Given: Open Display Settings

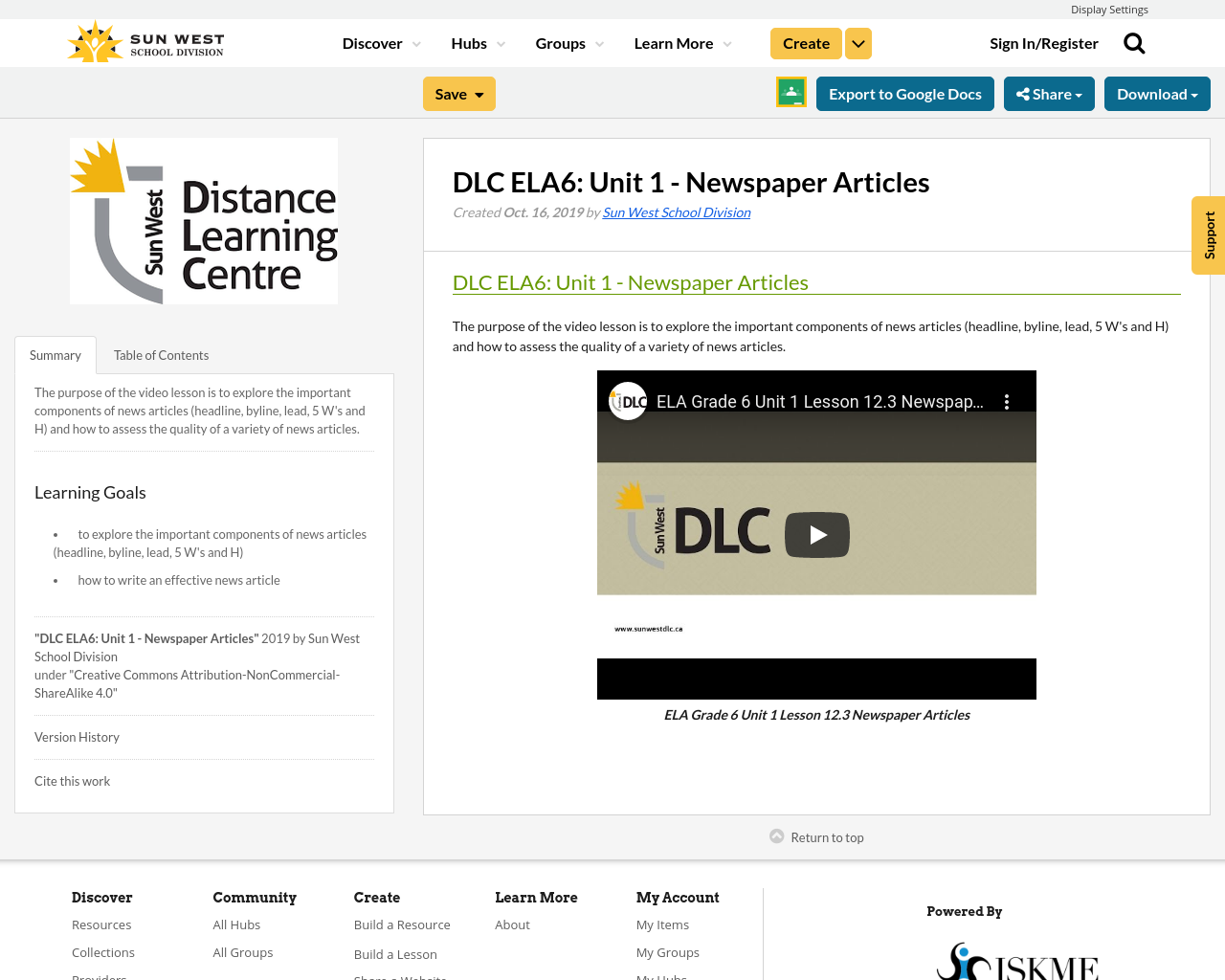Looking at the screenshot, I should tap(1109, 8).
